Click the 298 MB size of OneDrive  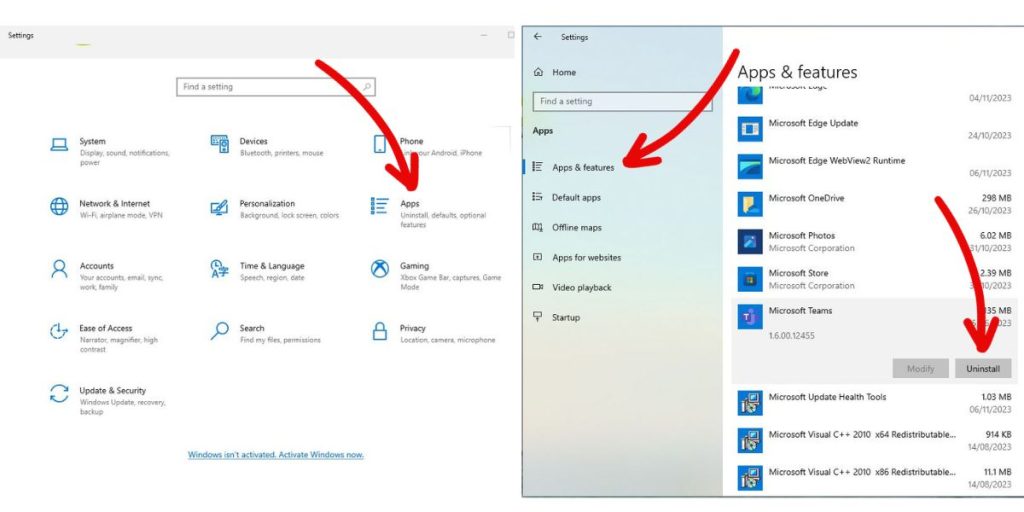point(997,198)
